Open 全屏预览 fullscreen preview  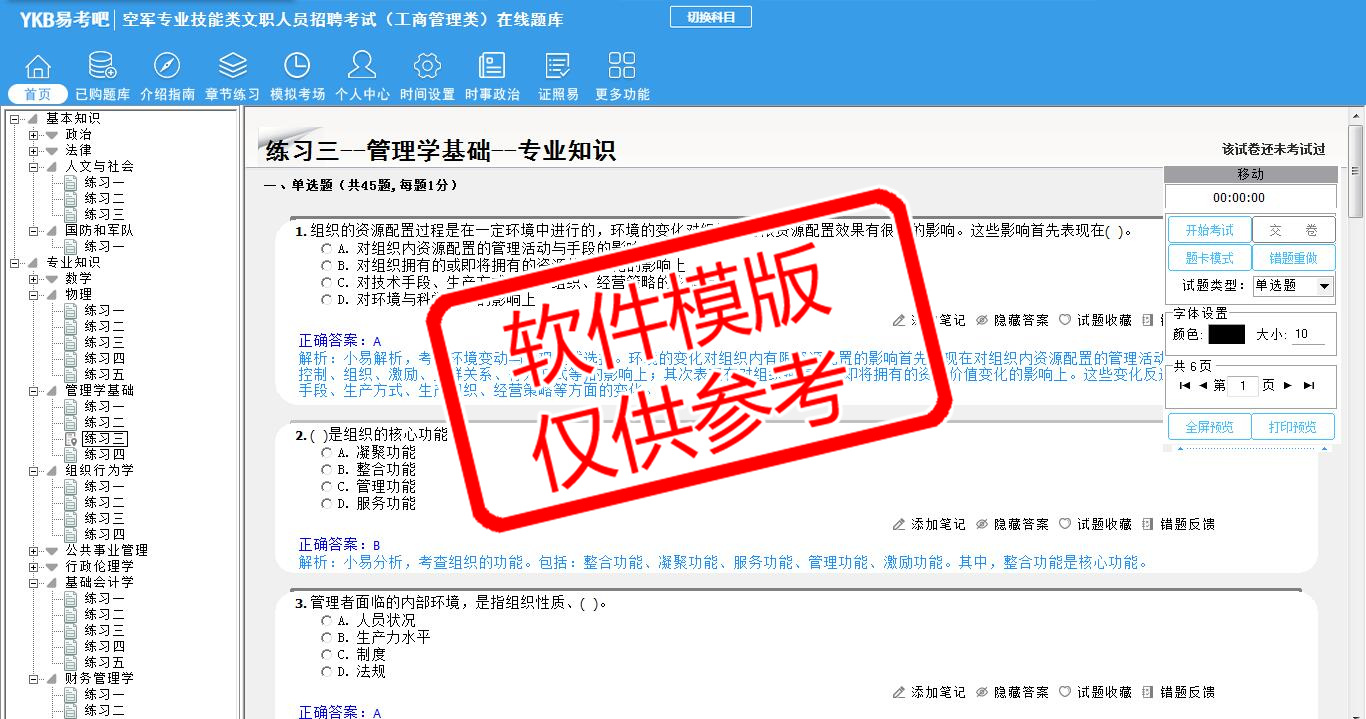coord(1209,427)
